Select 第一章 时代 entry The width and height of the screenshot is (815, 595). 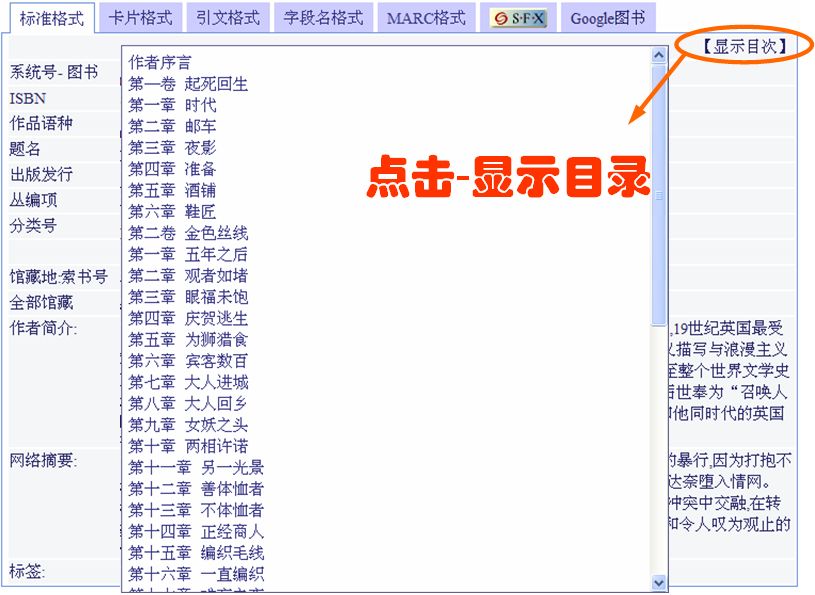pos(172,105)
